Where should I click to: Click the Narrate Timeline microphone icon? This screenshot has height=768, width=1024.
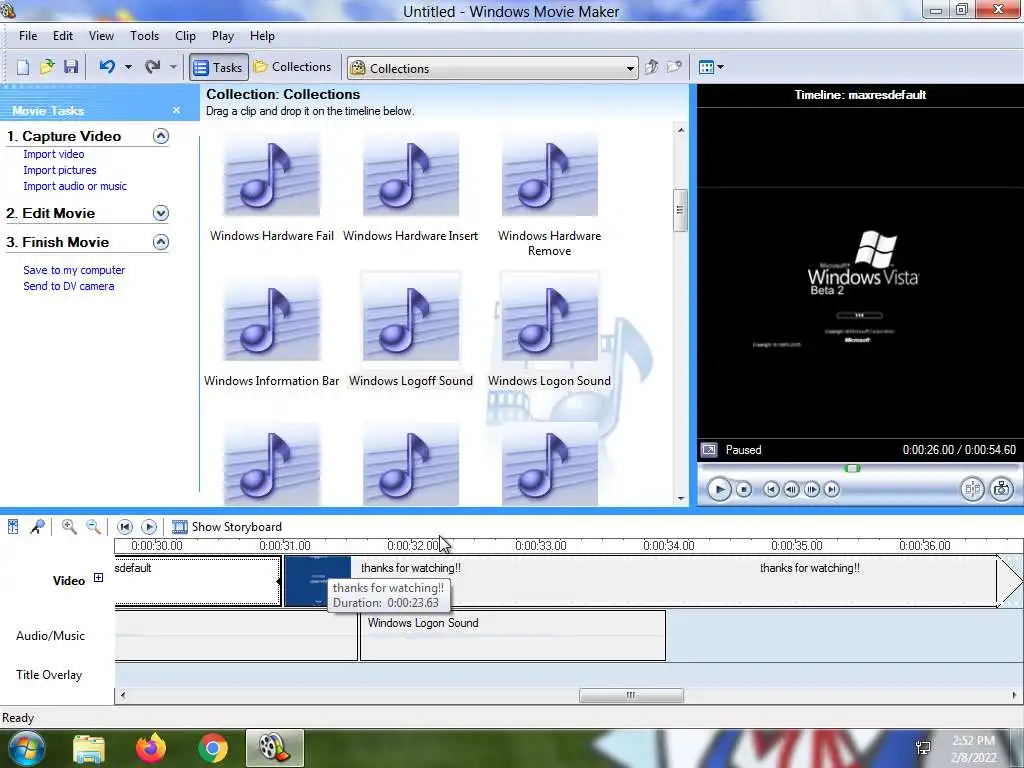pyautogui.click(x=37, y=526)
